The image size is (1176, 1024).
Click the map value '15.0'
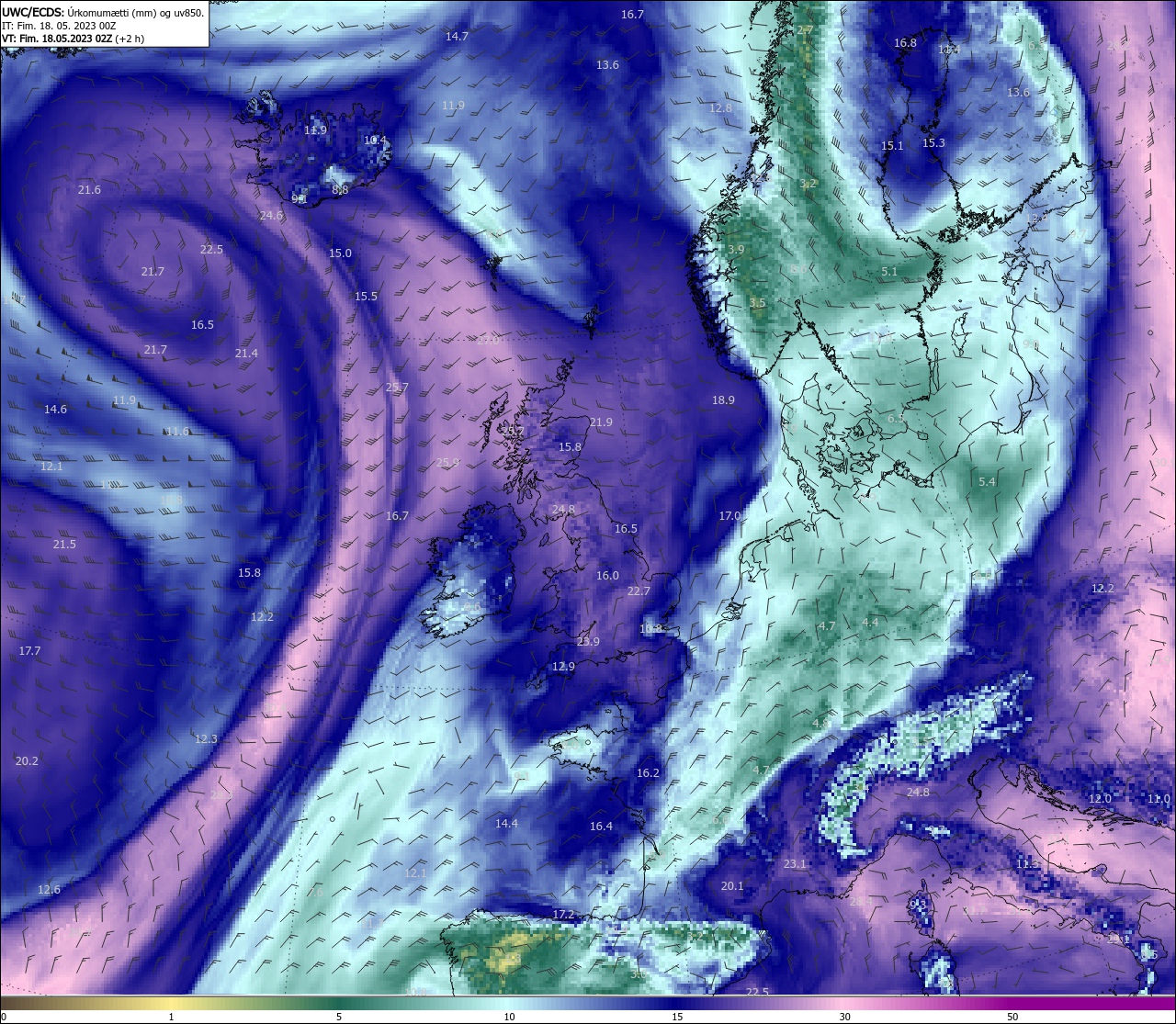tap(340, 253)
